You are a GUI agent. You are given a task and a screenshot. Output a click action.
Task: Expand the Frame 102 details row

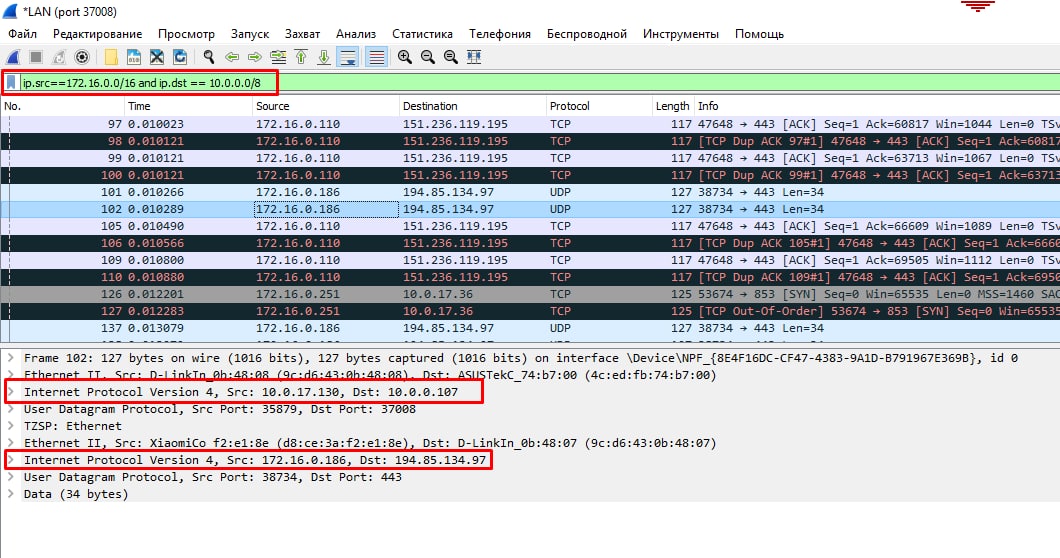tap(11, 358)
